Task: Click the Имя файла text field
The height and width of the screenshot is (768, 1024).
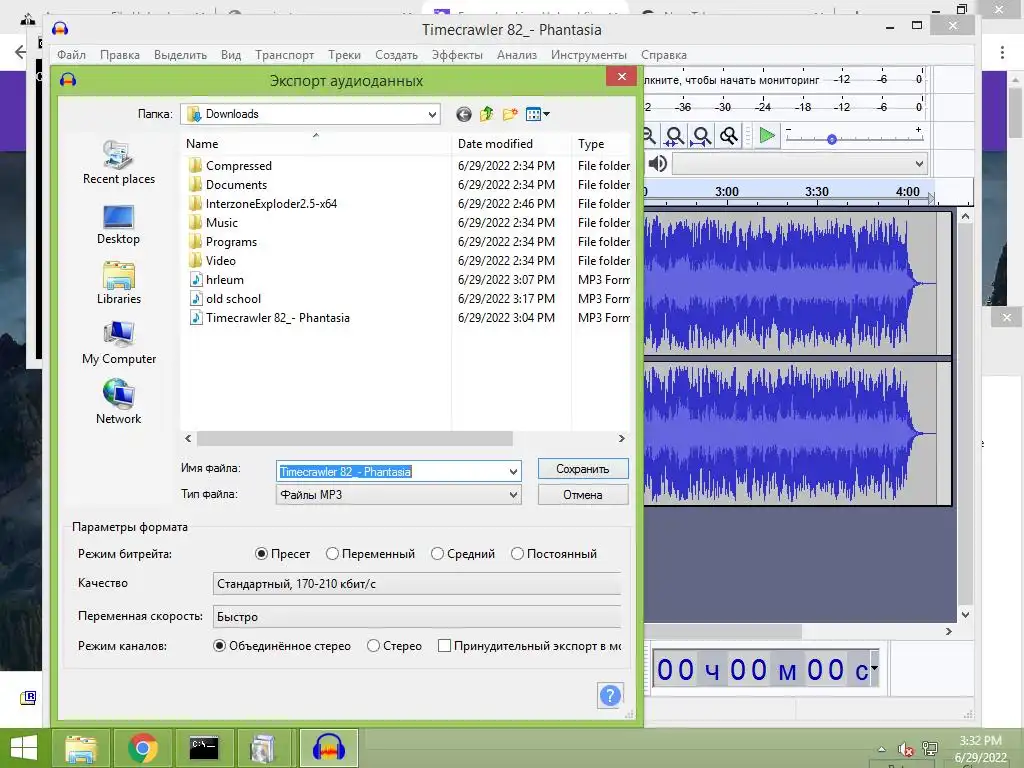Action: 391,472
